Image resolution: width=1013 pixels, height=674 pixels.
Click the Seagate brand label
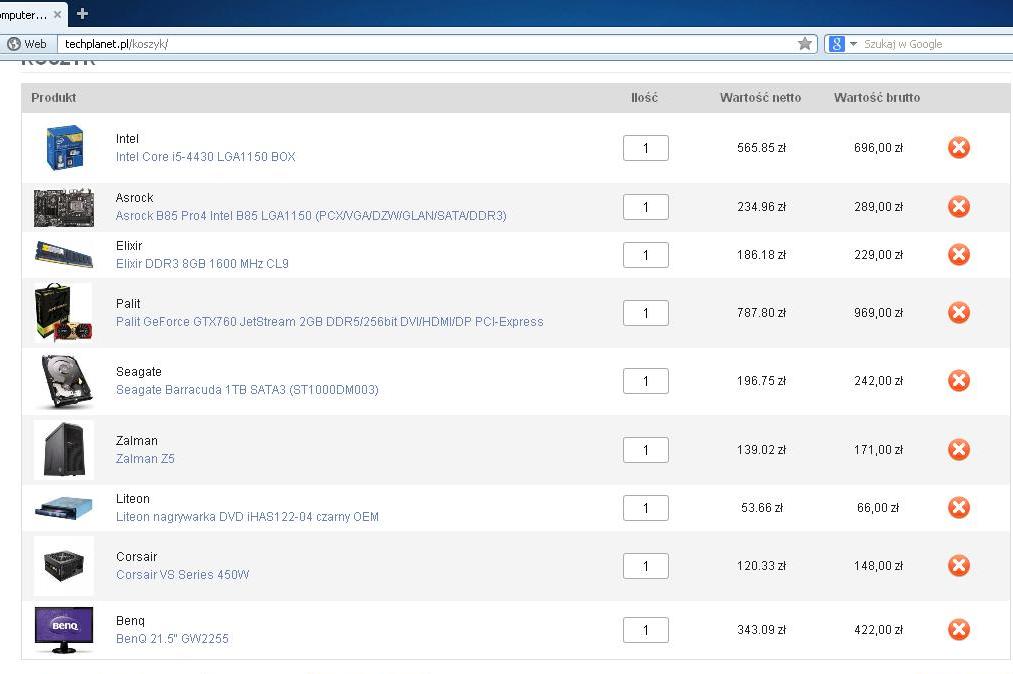tap(138, 372)
